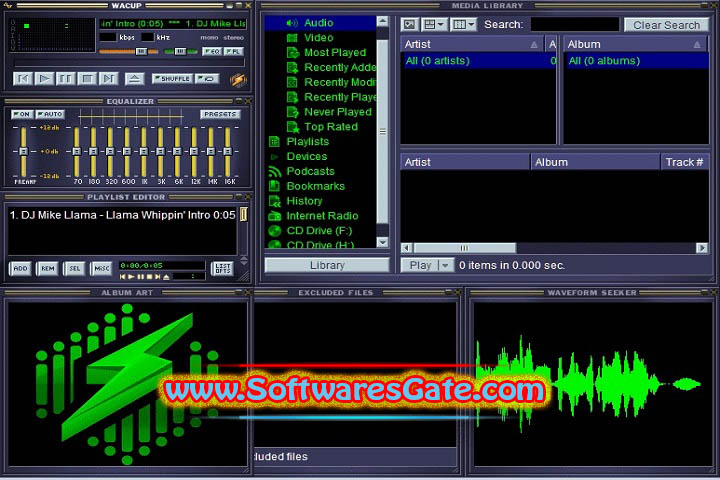
Task: Click the song seek bar
Action: click(129, 63)
